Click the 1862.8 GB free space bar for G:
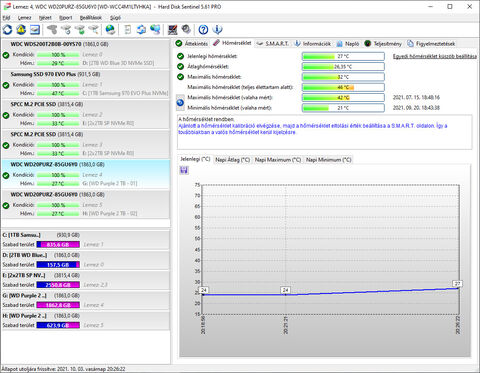Viewport: 480px width, 373px height. (58, 305)
